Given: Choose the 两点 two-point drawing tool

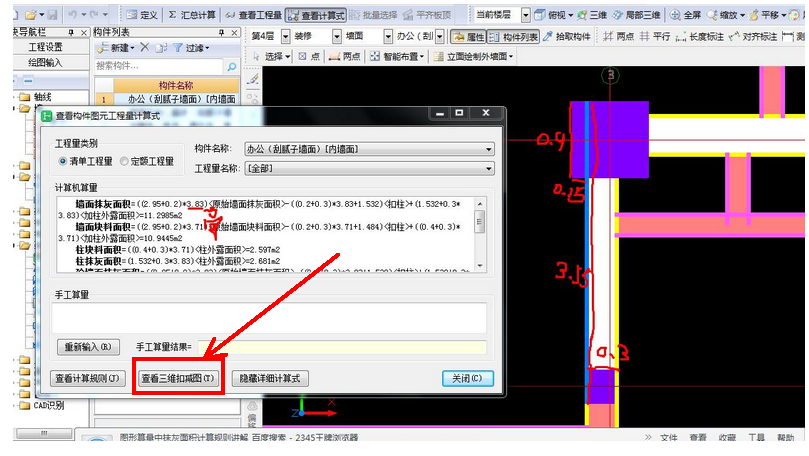Looking at the screenshot, I should (x=345, y=56).
